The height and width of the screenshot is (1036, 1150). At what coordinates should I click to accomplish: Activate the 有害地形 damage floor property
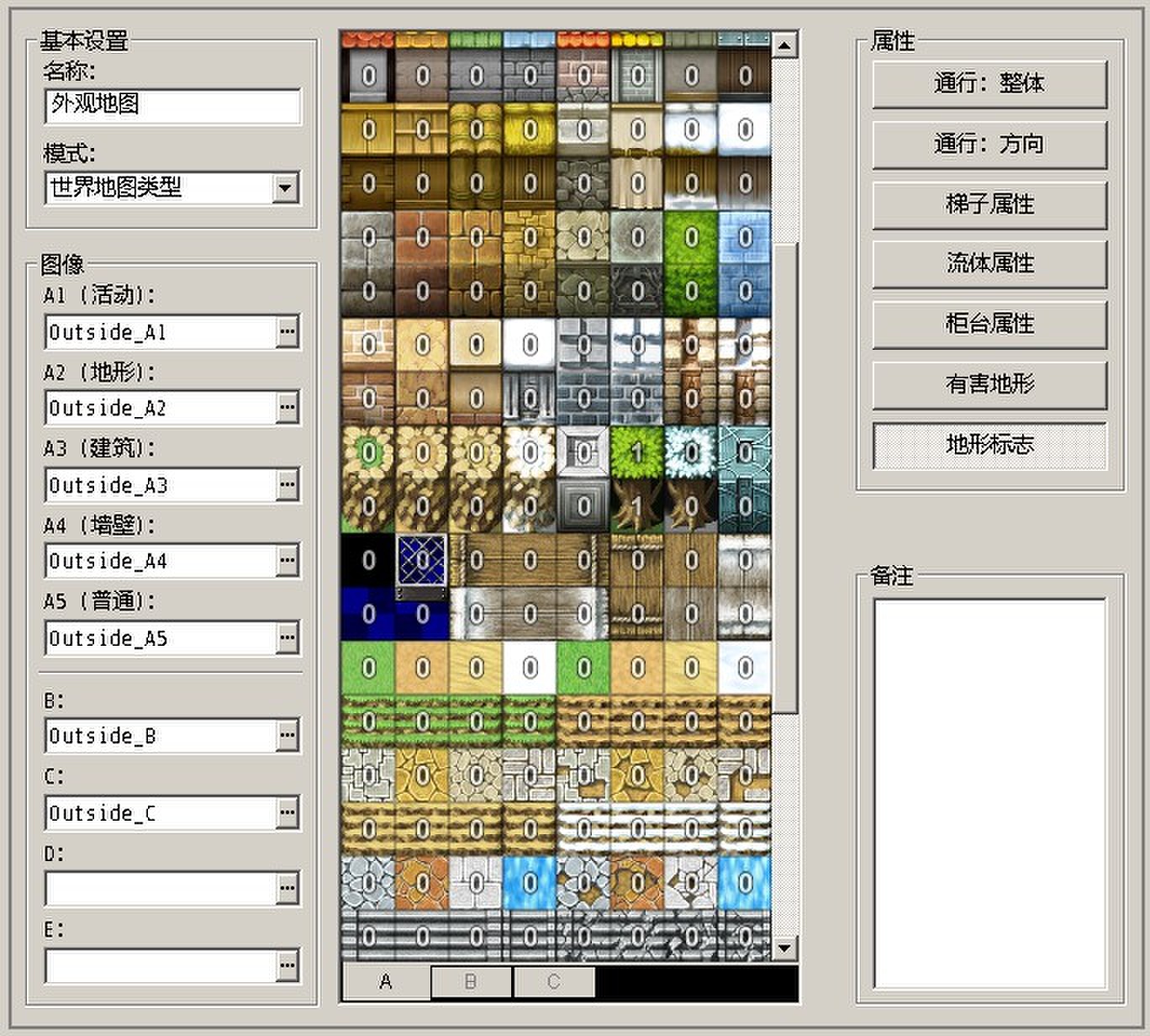[x=989, y=385]
